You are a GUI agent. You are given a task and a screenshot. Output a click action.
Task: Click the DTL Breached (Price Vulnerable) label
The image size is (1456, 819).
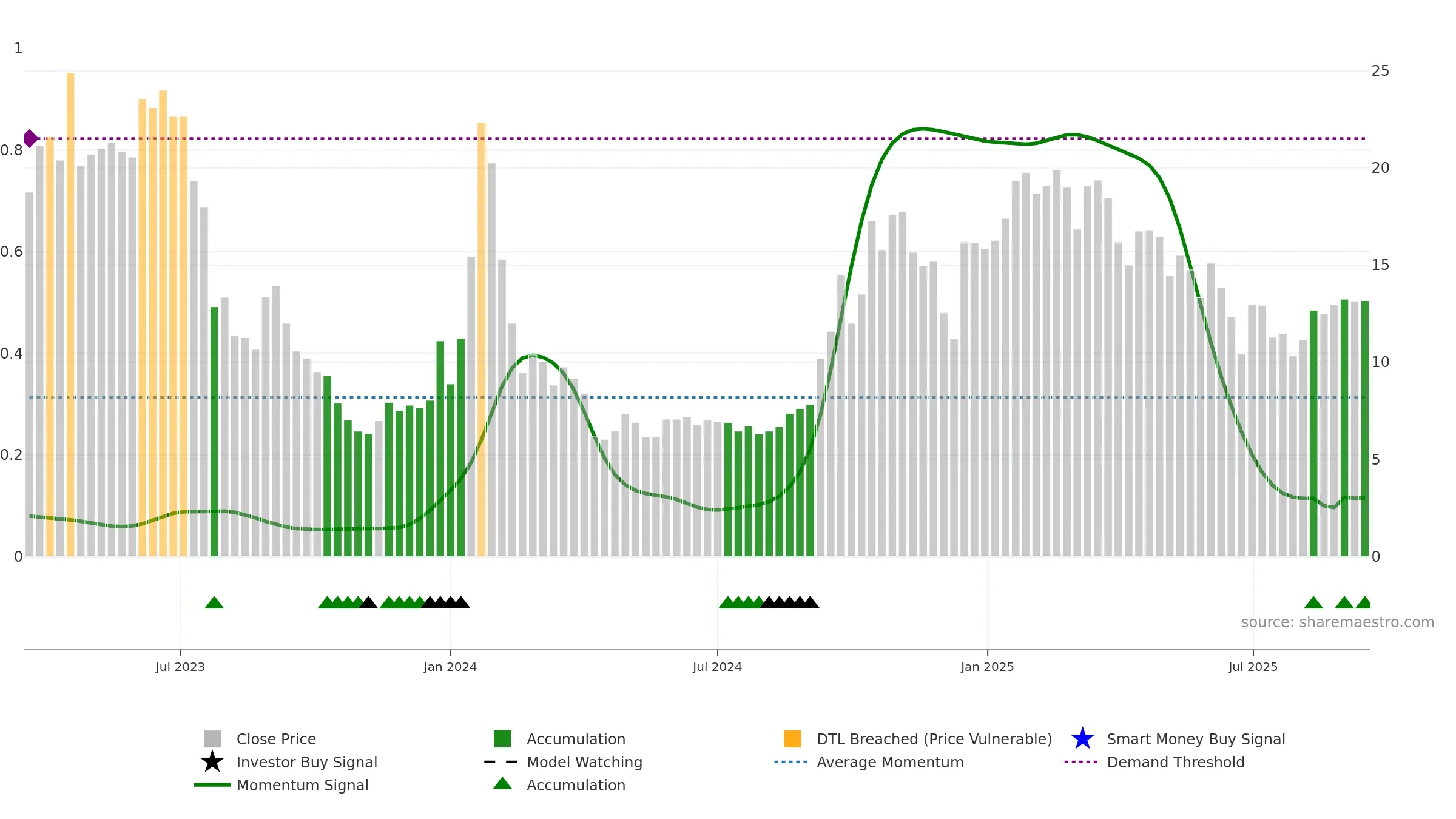click(x=934, y=739)
